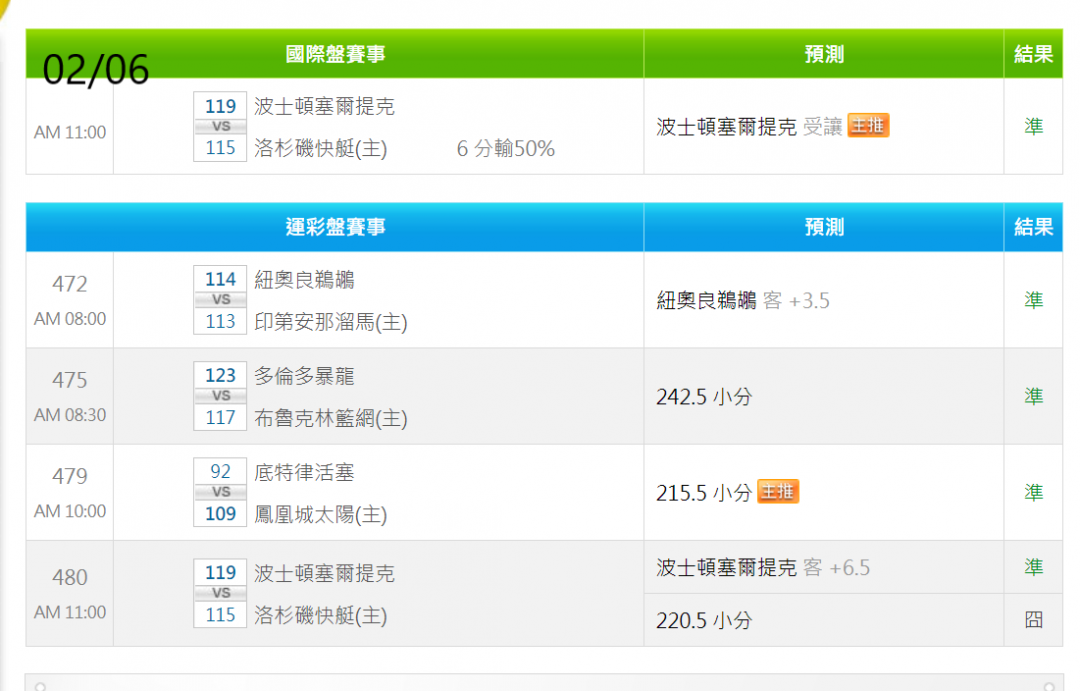This screenshot has width=1080, height=691.
Task: Click the 220.5 小分 prediction
Action: 704,620
